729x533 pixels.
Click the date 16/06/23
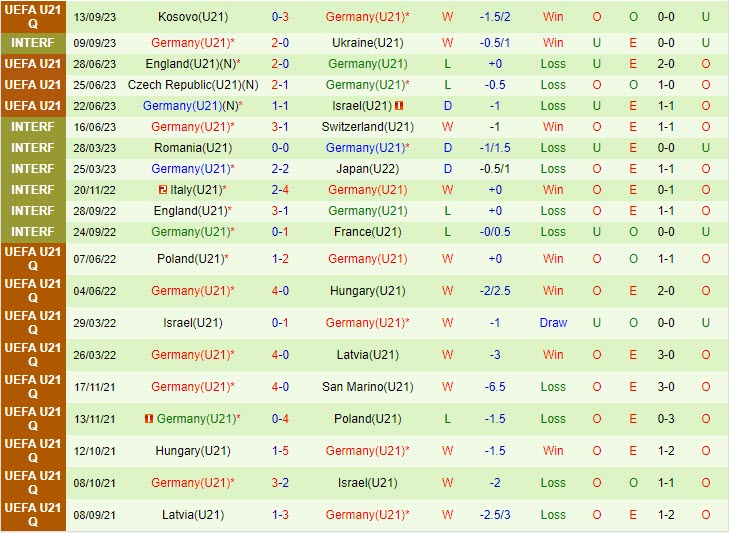[94, 127]
